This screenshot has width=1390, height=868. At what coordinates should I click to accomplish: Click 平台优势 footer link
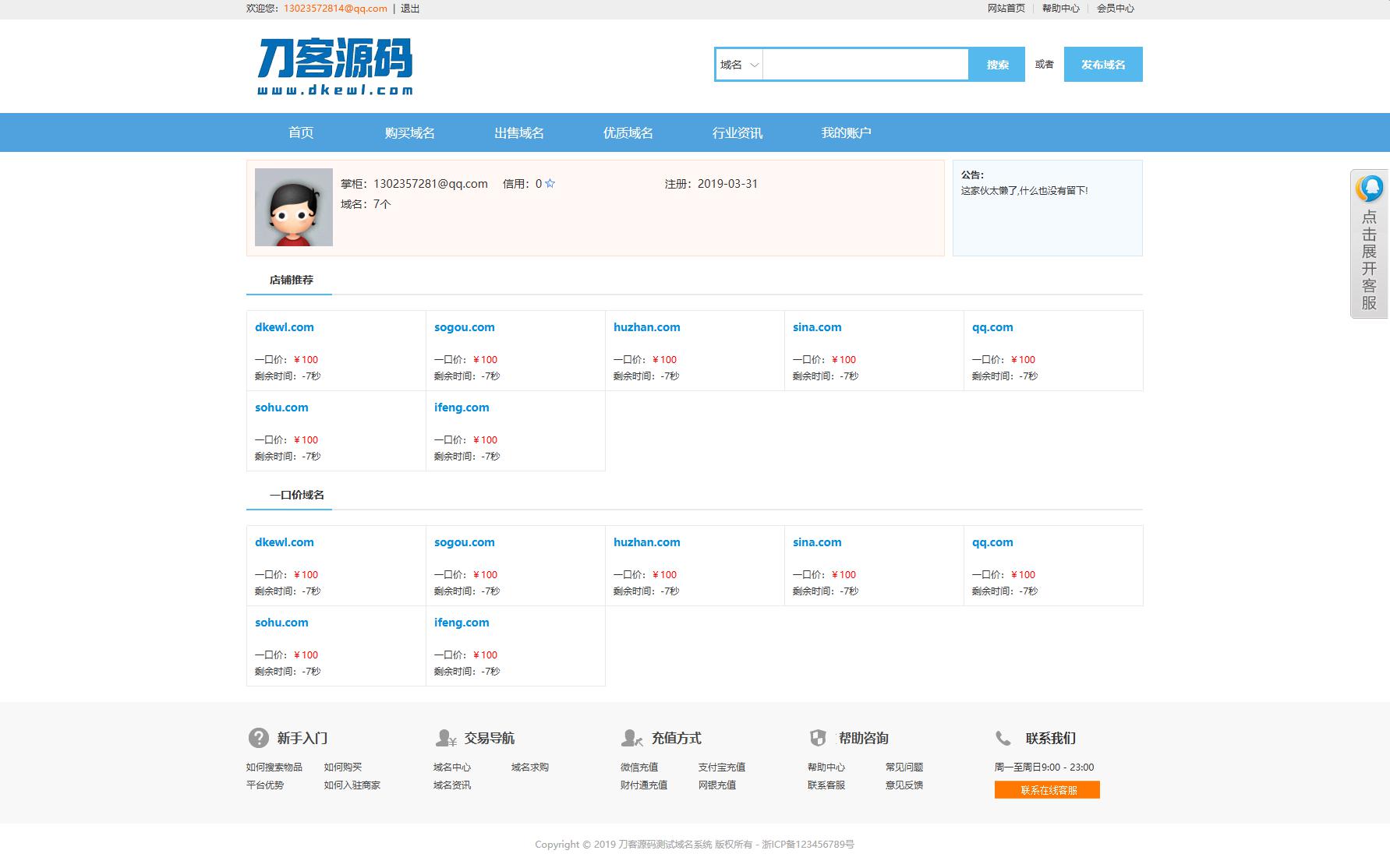(265, 785)
